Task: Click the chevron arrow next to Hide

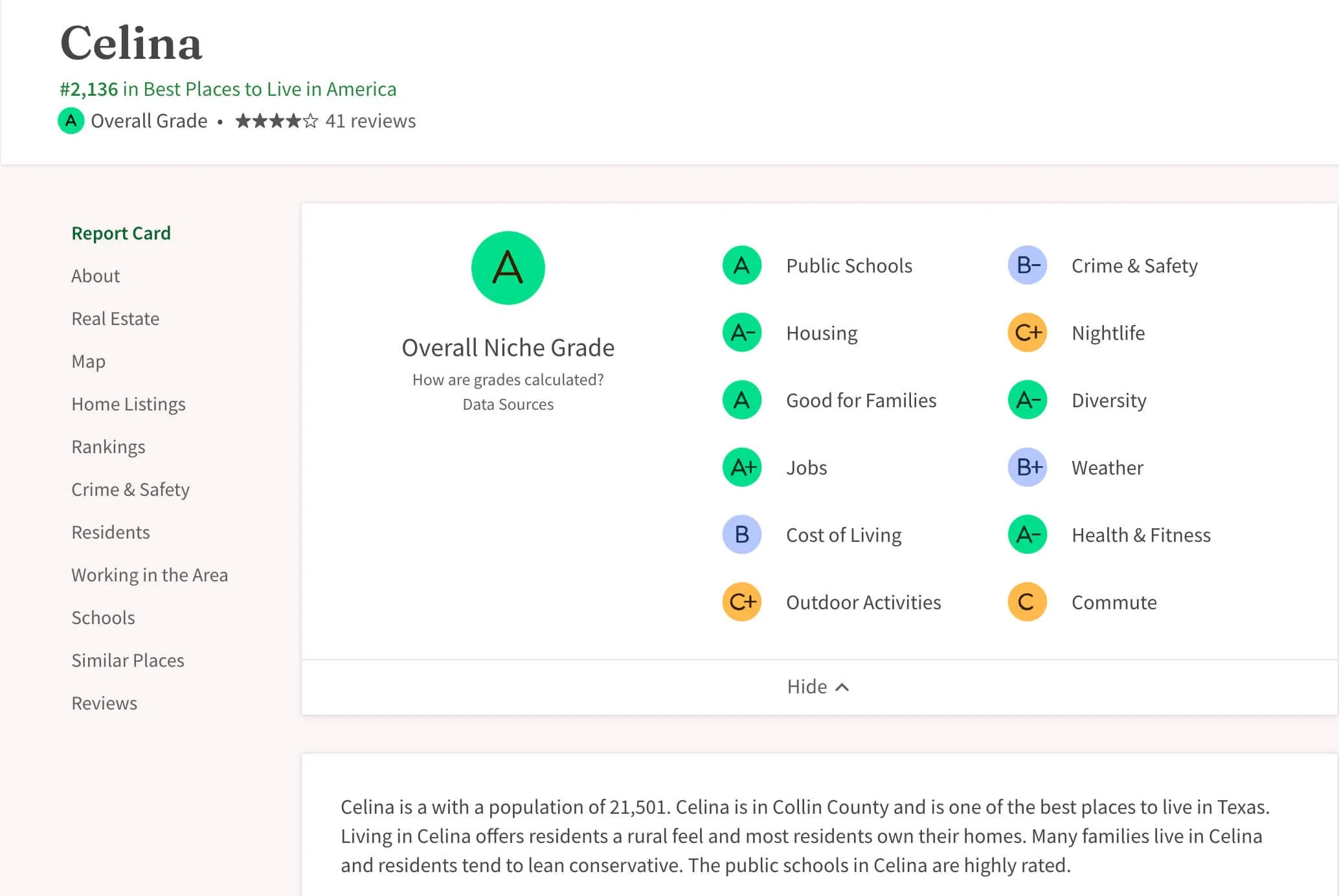Action: click(842, 688)
